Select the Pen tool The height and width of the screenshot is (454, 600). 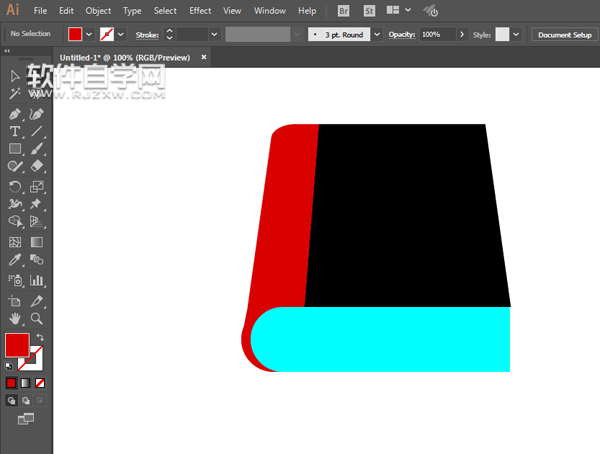pos(15,115)
